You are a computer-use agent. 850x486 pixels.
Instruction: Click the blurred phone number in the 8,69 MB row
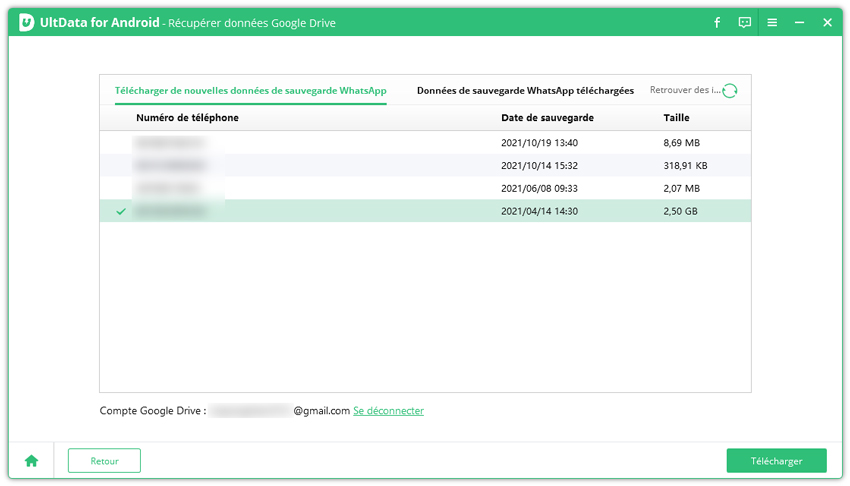pyautogui.click(x=171, y=142)
